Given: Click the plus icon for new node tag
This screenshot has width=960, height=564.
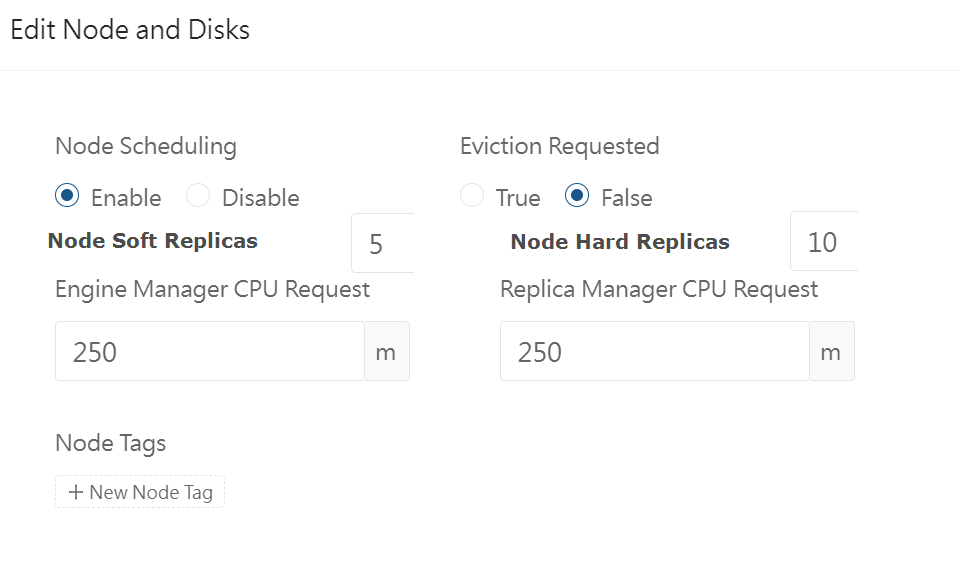Looking at the screenshot, I should [75, 492].
